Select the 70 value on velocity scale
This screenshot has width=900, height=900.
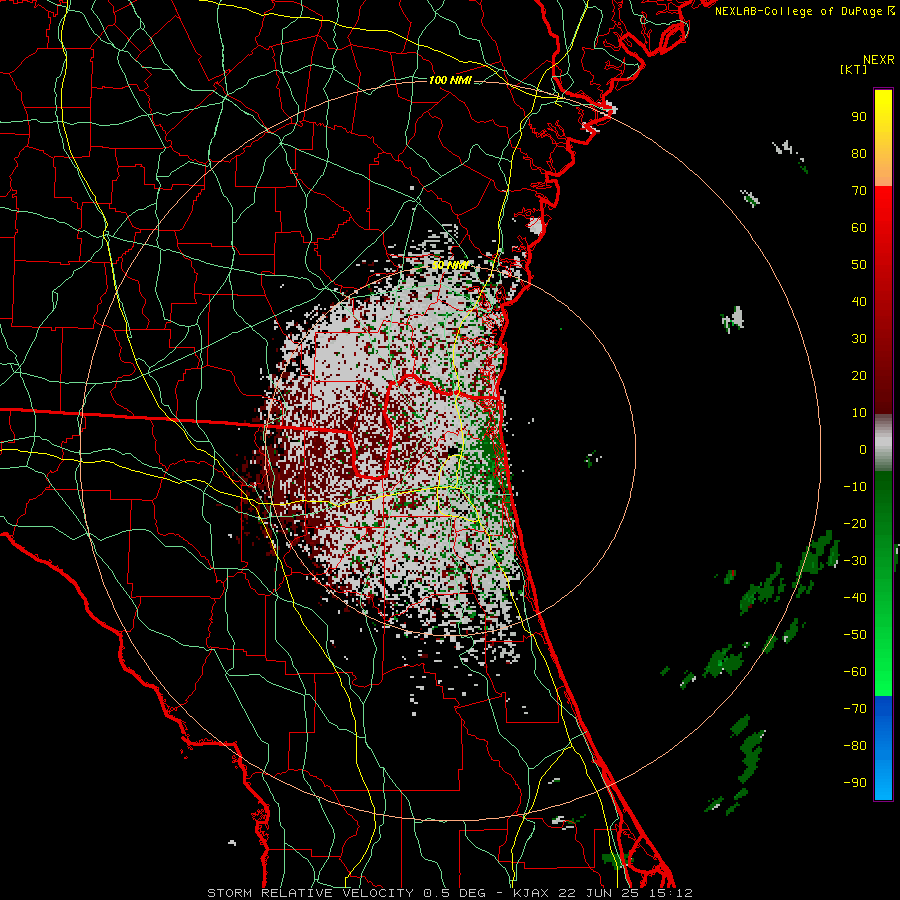(859, 191)
